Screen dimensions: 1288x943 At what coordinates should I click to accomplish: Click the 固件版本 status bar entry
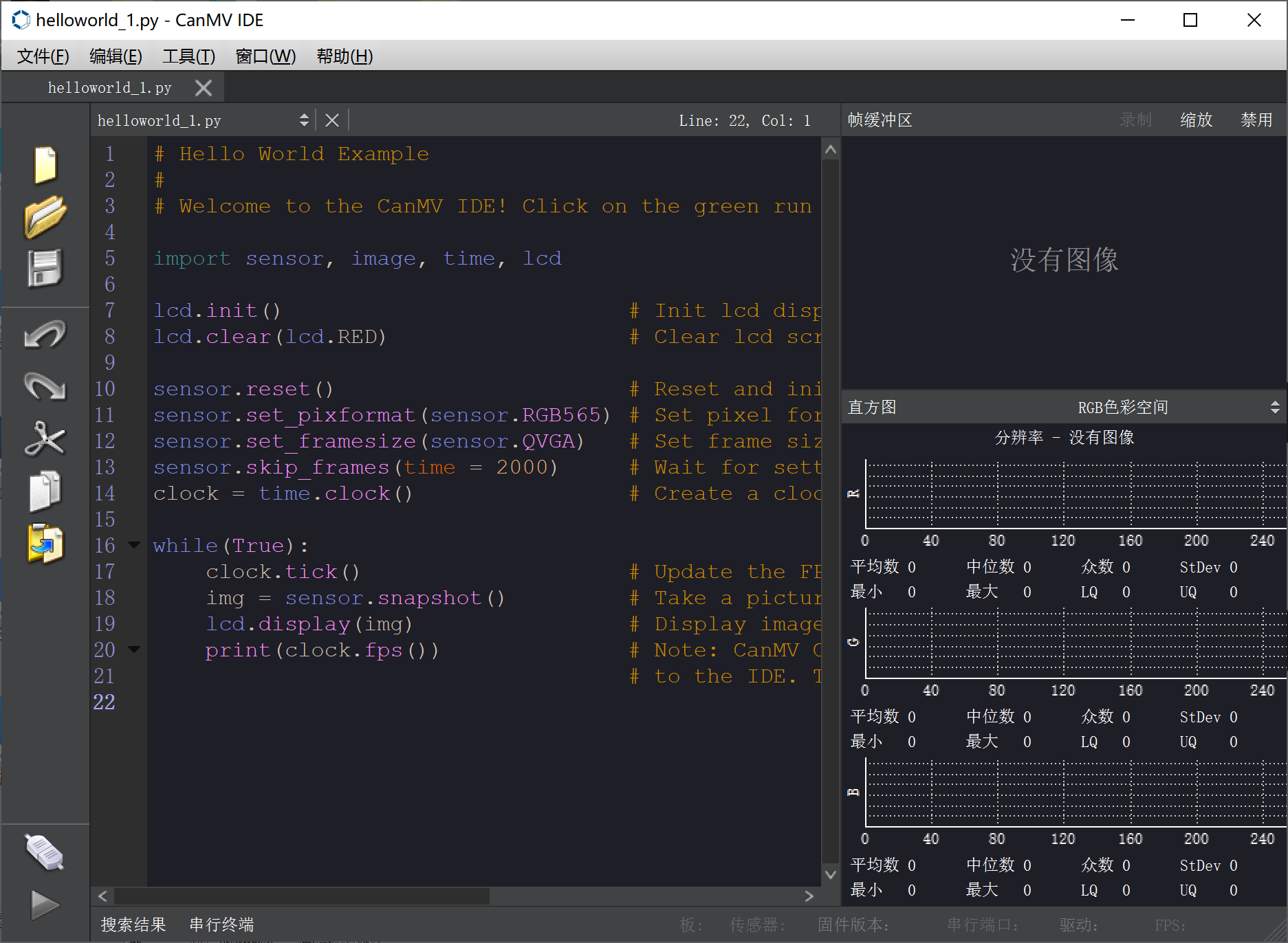853,925
